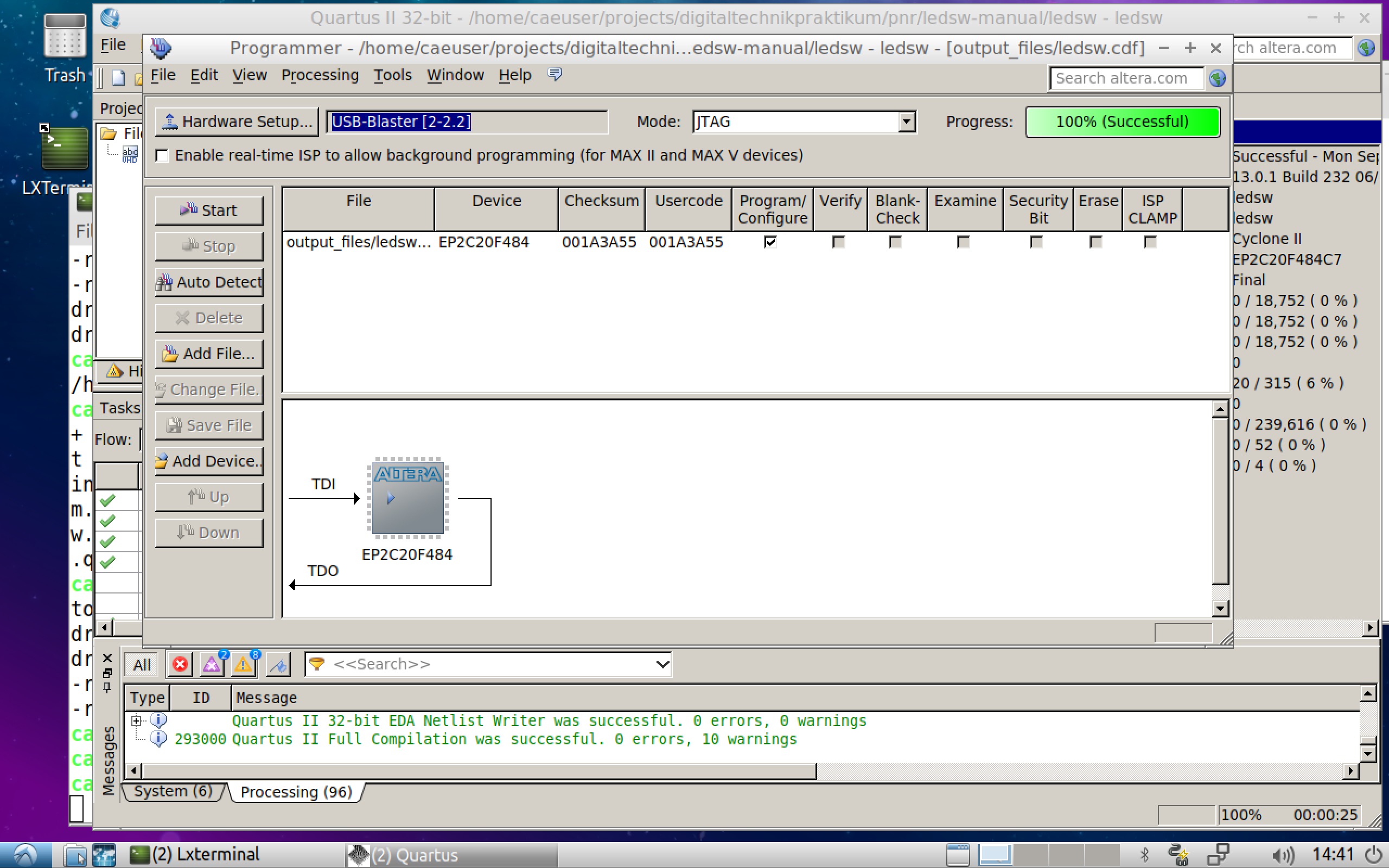Screen dimensions: 1389x868
Task: Filter messages by errors icon
Action: click(x=180, y=665)
